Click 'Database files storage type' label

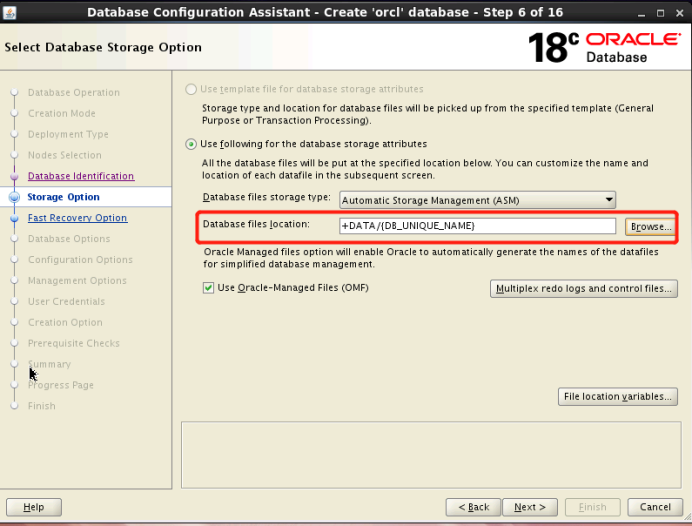click(x=267, y=197)
